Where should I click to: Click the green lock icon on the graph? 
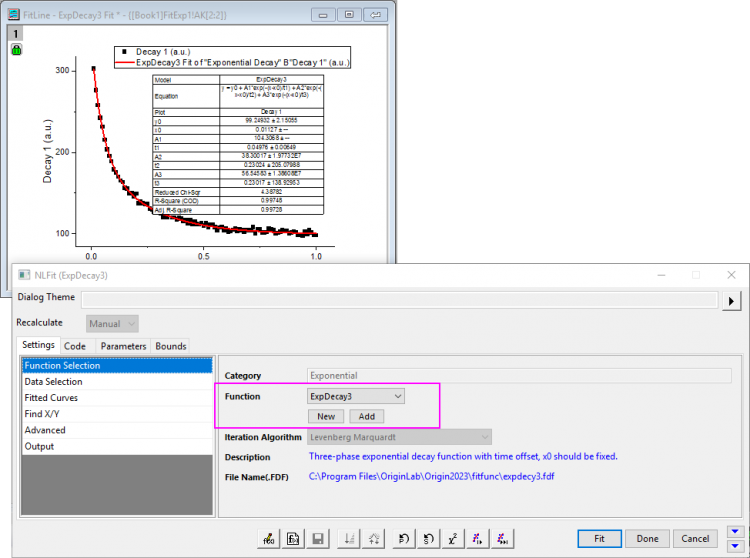[16, 49]
